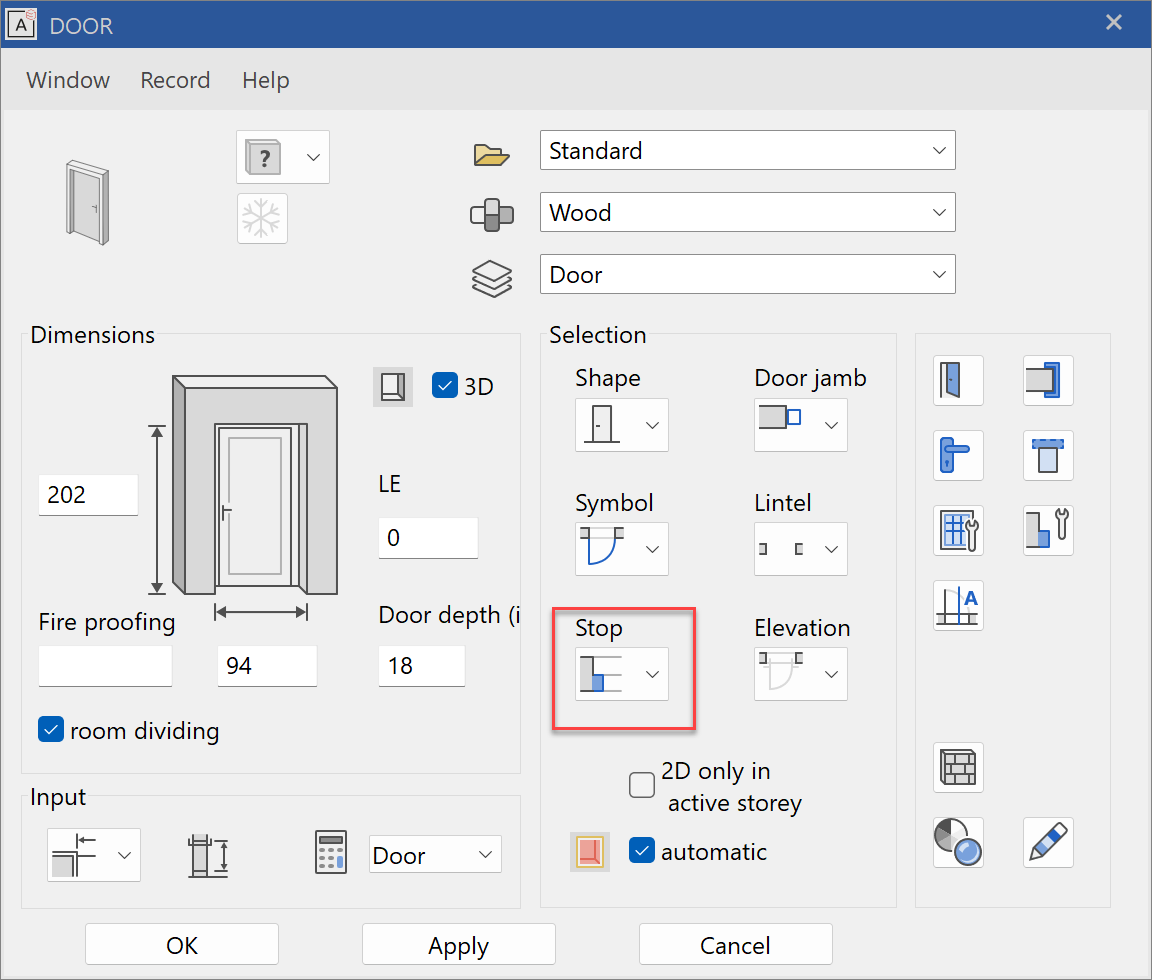Screen dimensions: 1152x980
Task: Click the material sphere preview icon
Action: point(958,842)
